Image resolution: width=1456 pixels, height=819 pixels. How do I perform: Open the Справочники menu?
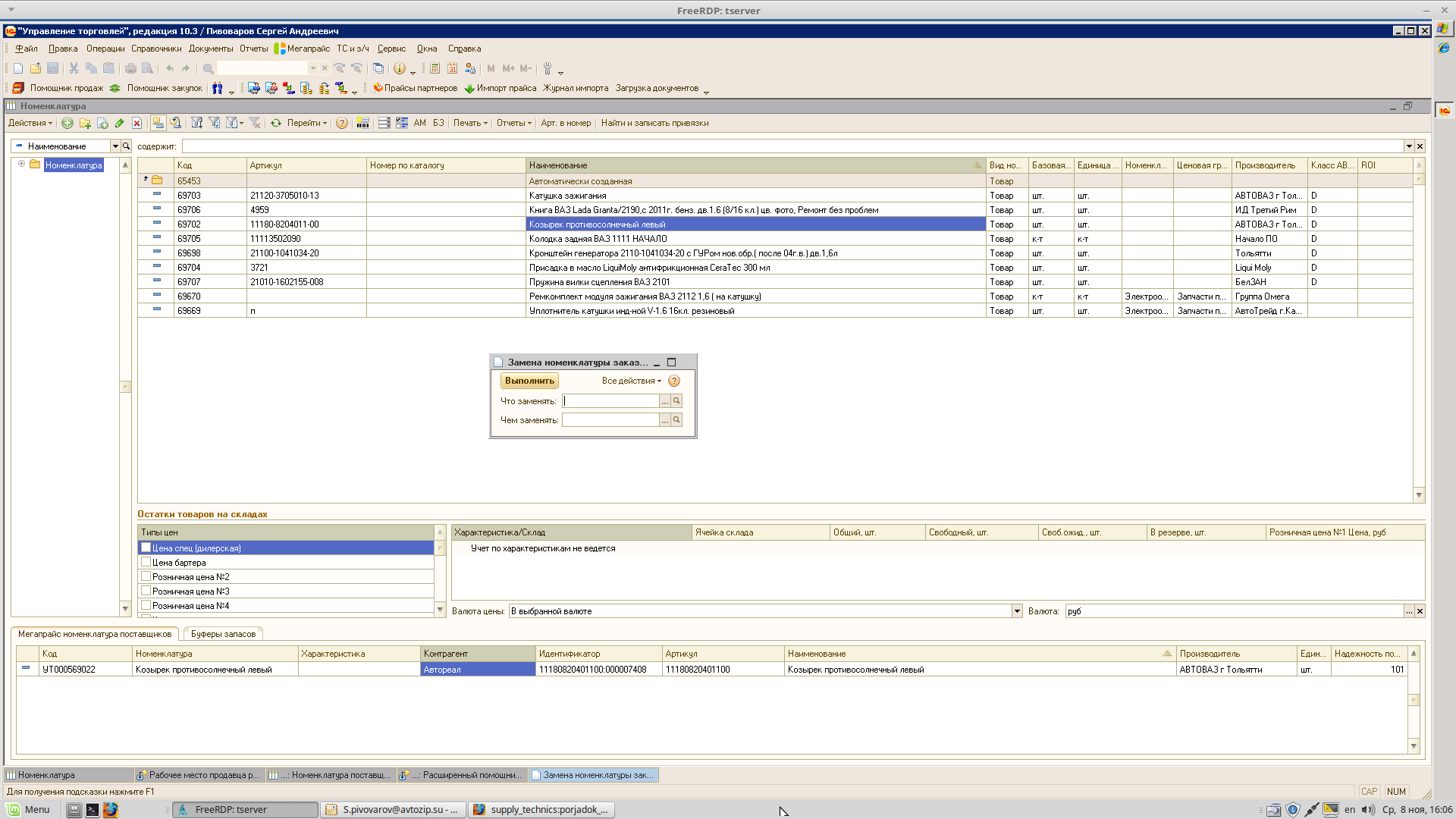point(156,49)
